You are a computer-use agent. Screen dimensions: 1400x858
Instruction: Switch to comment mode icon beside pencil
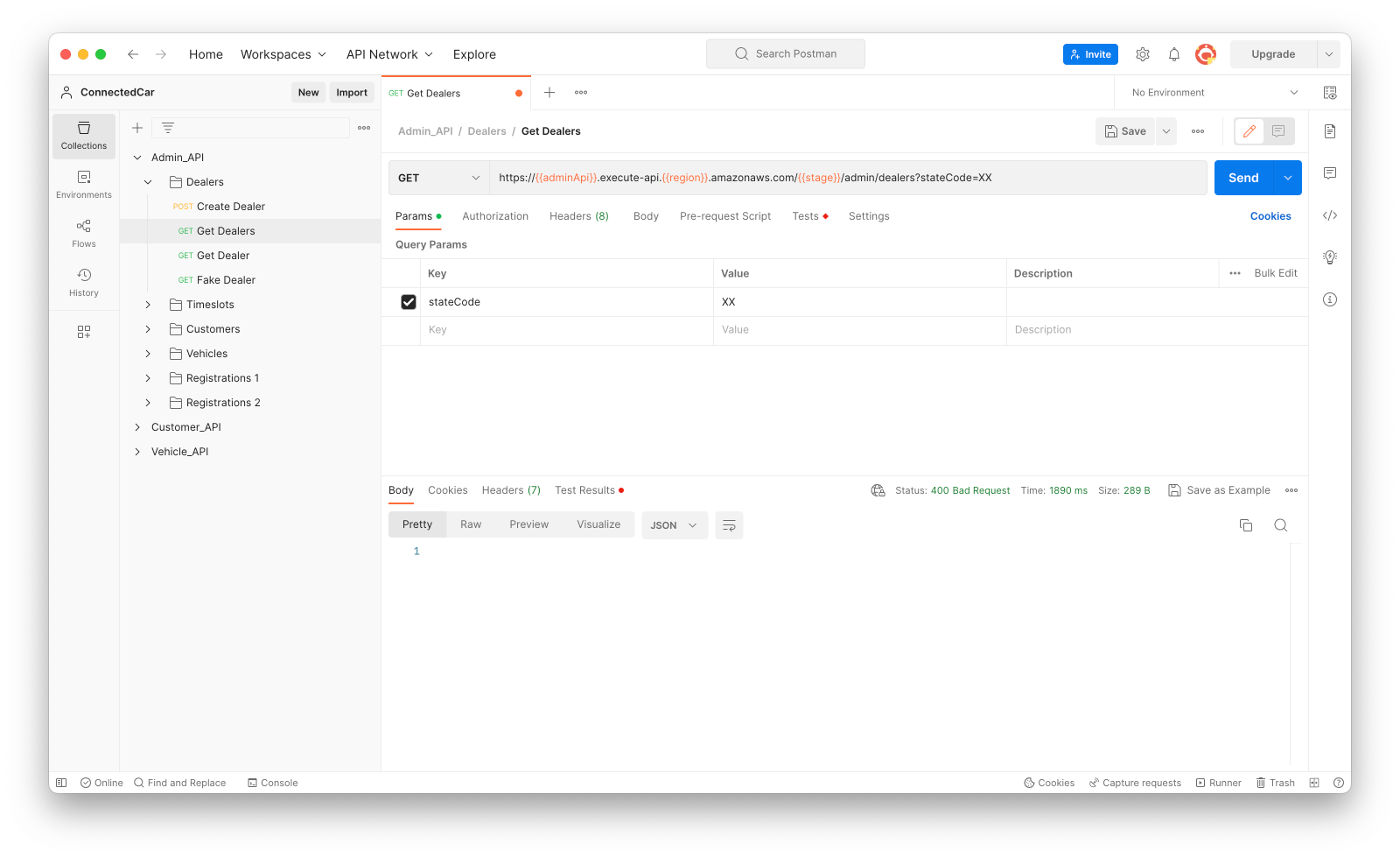(1278, 131)
